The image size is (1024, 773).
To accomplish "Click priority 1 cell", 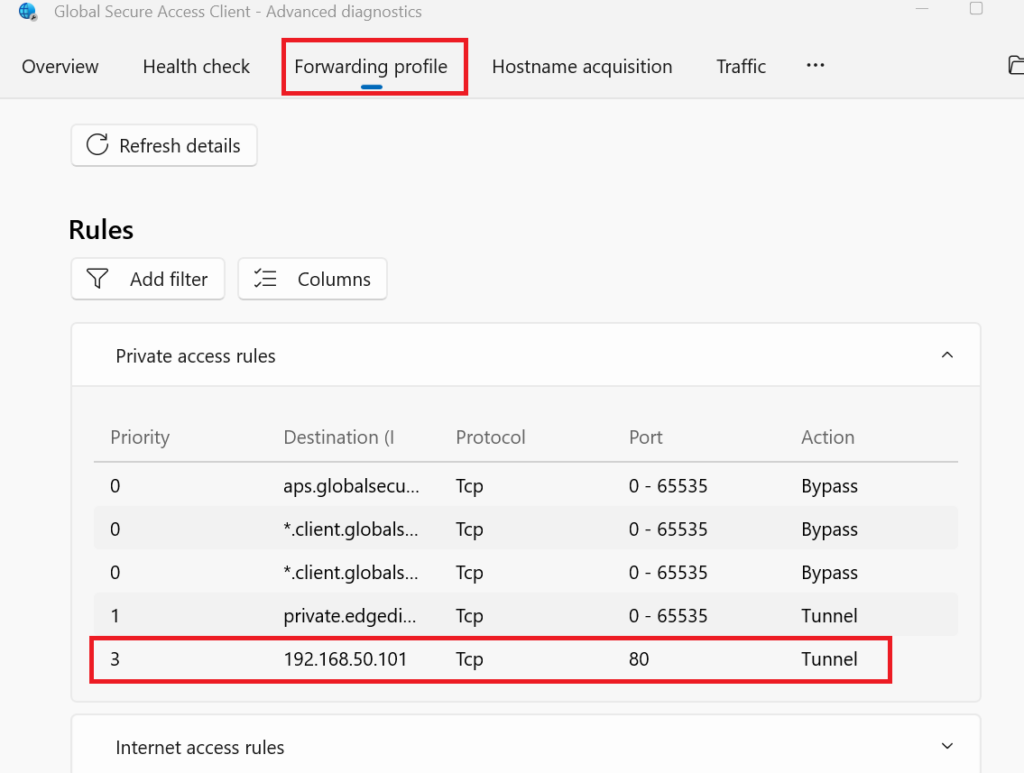I will pyautogui.click(x=115, y=616).
